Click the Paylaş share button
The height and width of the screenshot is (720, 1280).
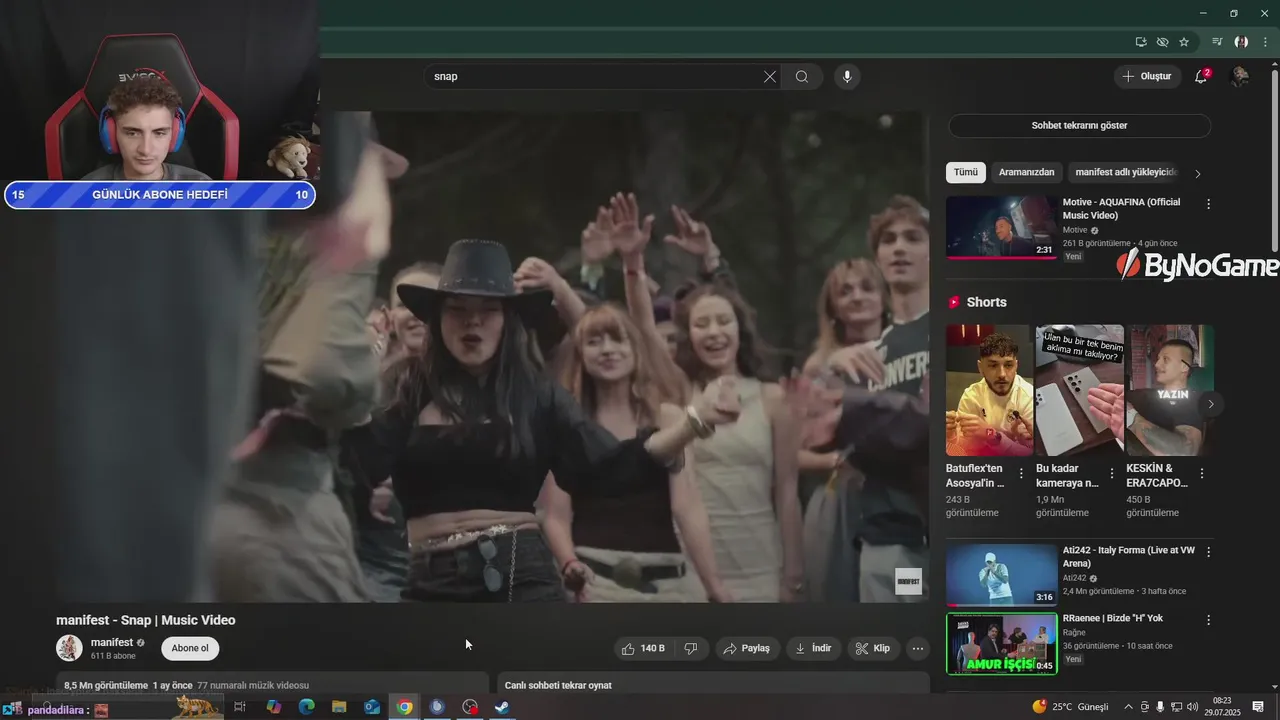click(x=746, y=649)
